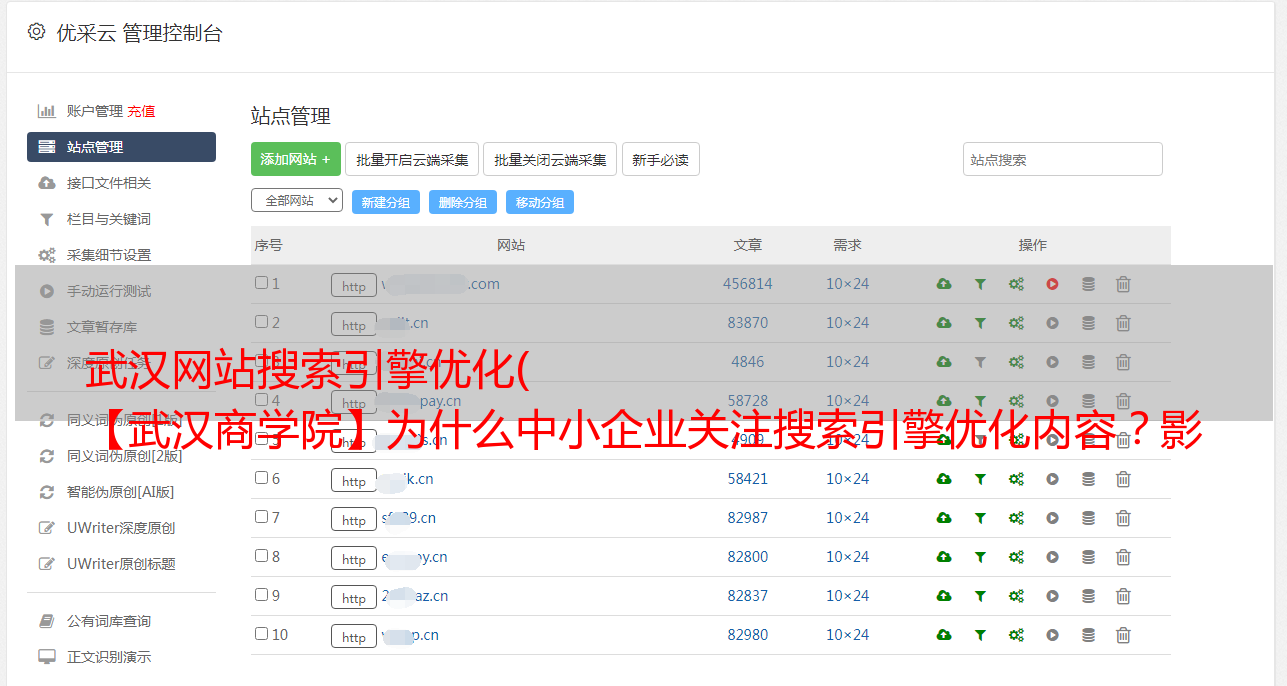Click 新建分组 button
Viewport: 1287px width, 686px height.
[386, 202]
